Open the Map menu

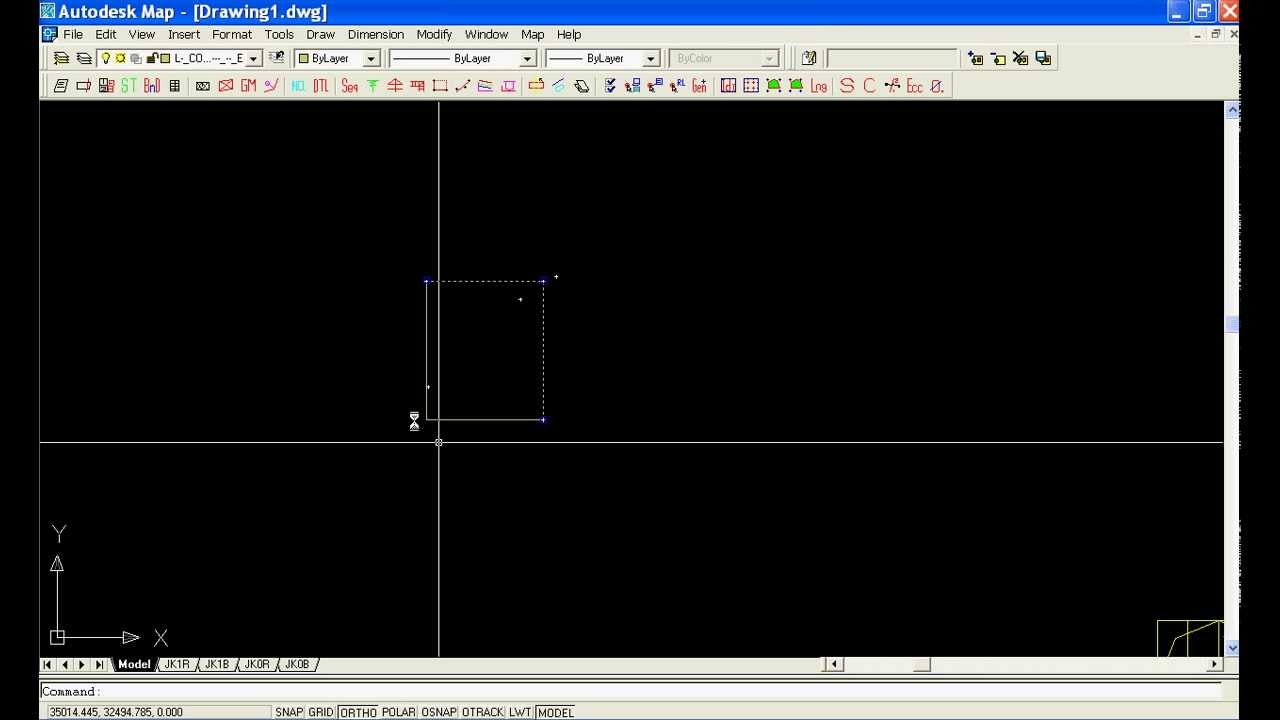click(532, 34)
